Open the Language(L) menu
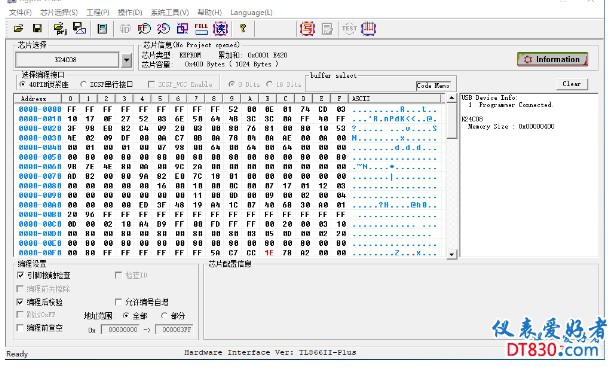Image resolution: width=614 pixels, height=367 pixels. 251,13
